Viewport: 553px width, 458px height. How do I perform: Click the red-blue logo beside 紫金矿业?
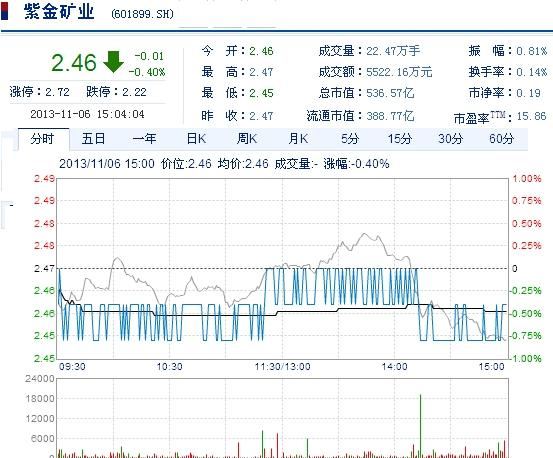(5, 11)
